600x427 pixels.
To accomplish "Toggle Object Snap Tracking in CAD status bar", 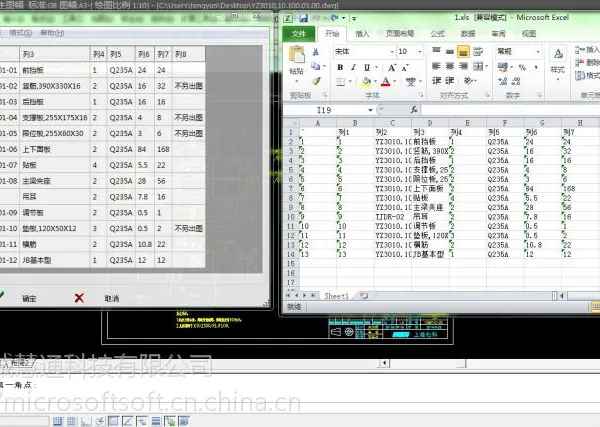I will click(x=128, y=421).
